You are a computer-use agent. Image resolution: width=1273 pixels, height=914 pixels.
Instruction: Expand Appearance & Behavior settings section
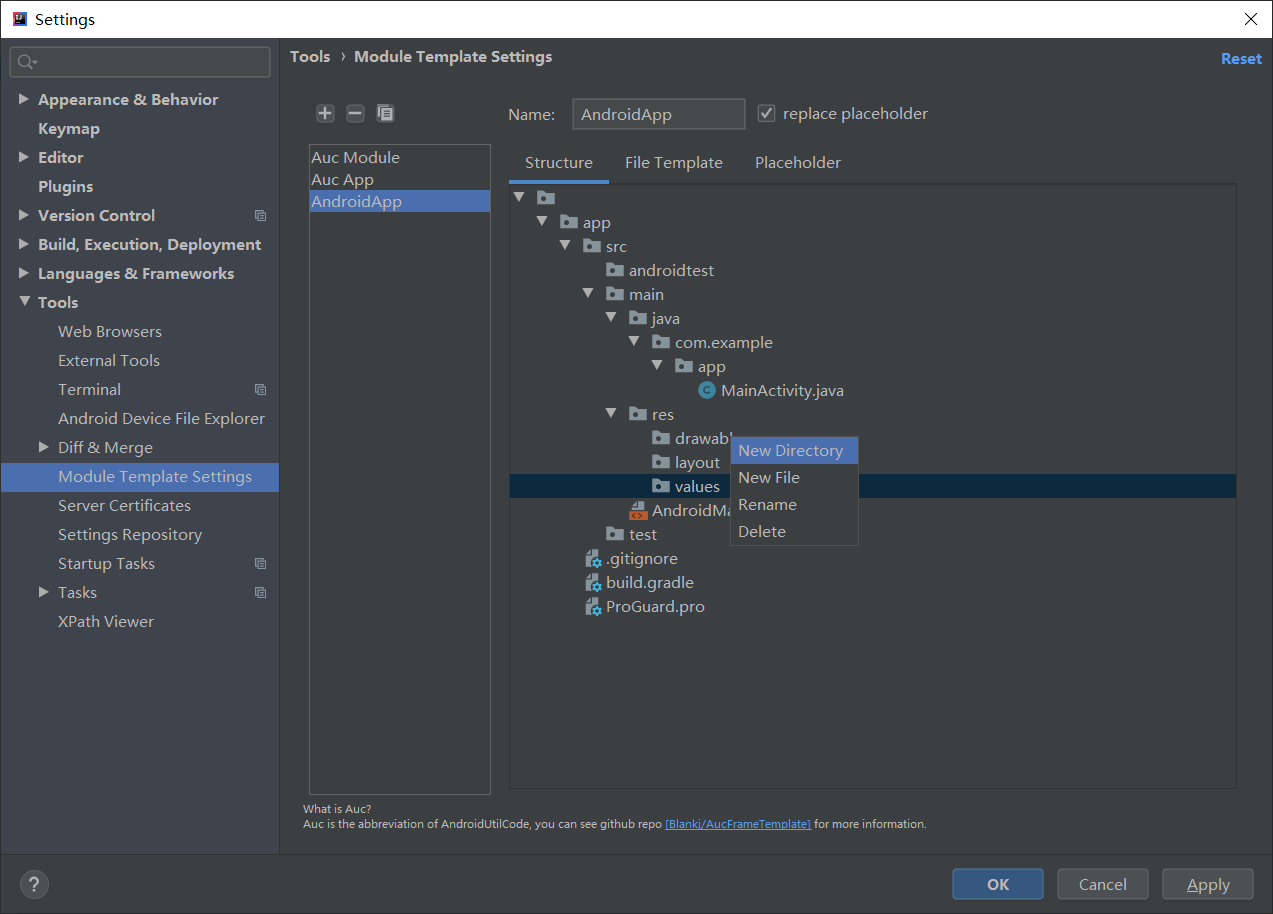24,100
